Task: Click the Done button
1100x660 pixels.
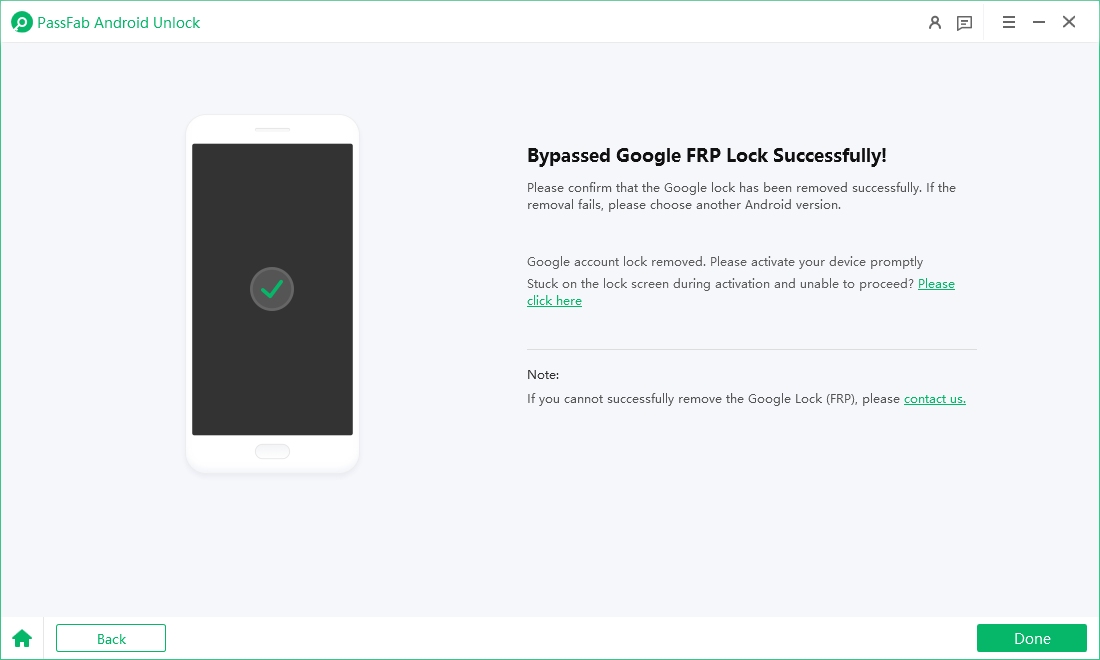Action: click(1031, 638)
